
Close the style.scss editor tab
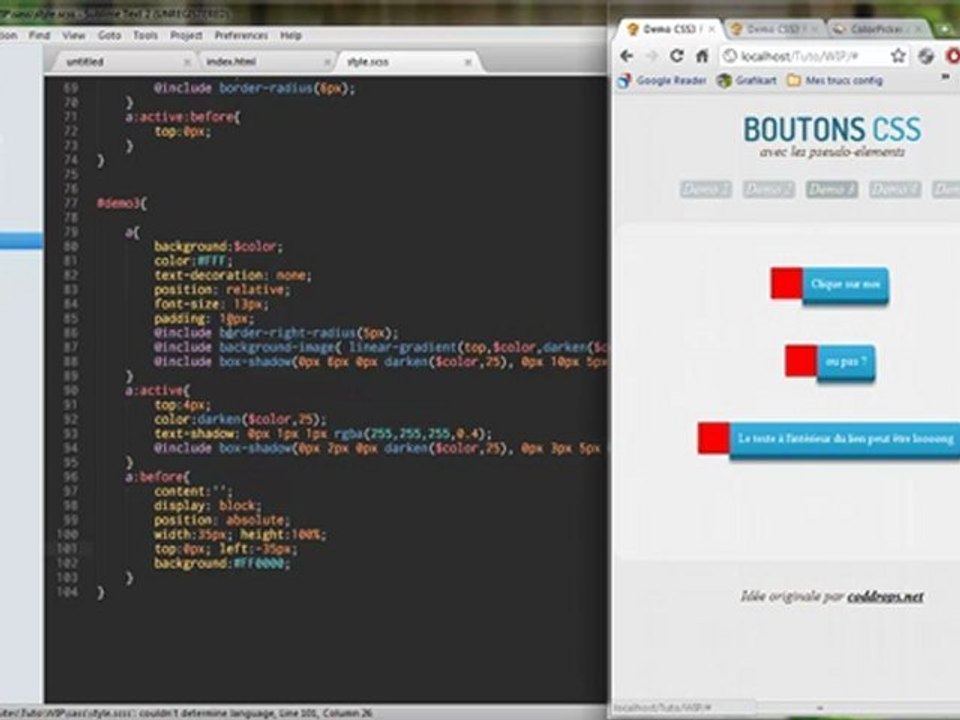click(468, 62)
